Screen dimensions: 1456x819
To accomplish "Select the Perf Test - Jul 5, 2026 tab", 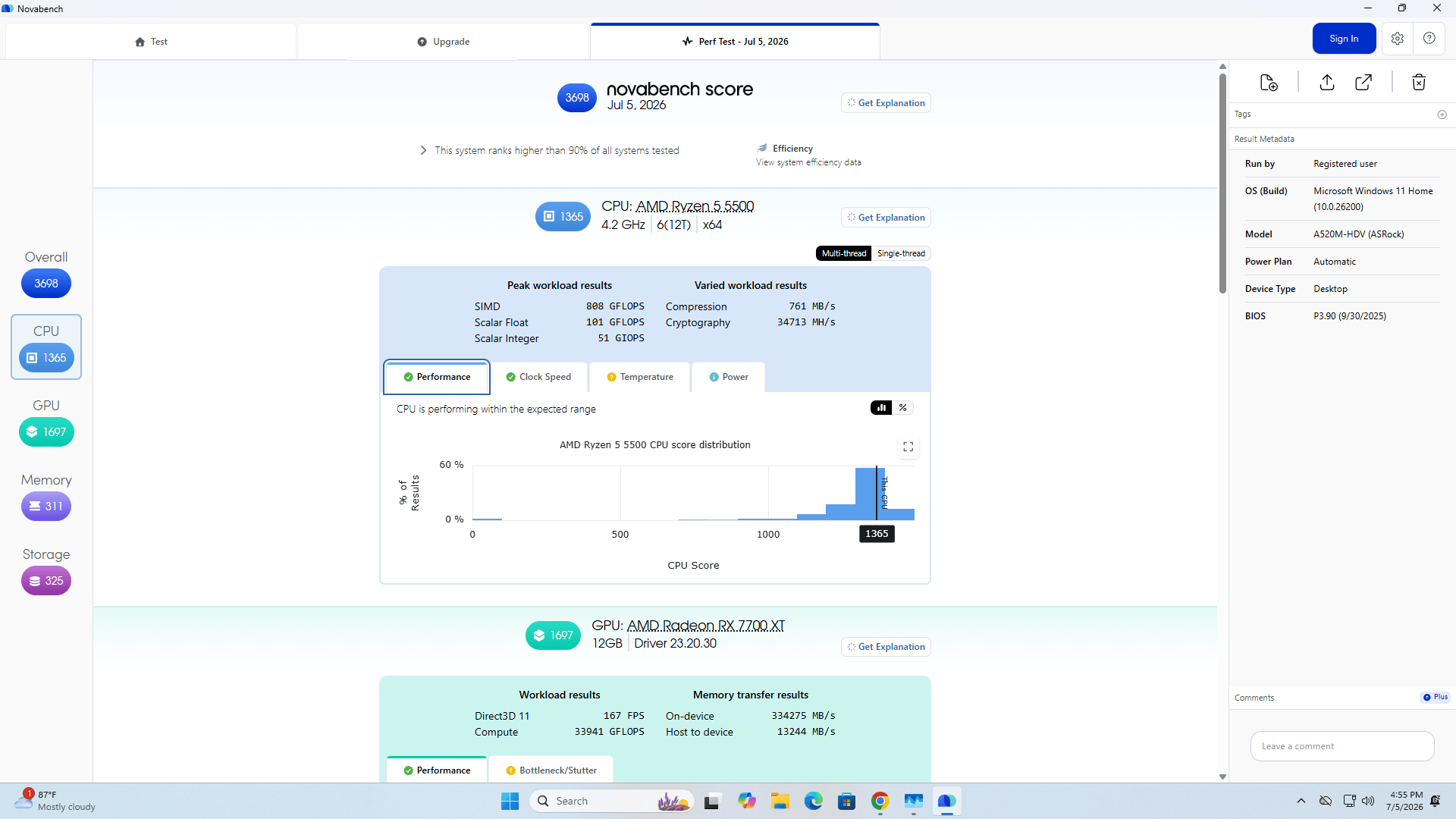I will coord(735,42).
